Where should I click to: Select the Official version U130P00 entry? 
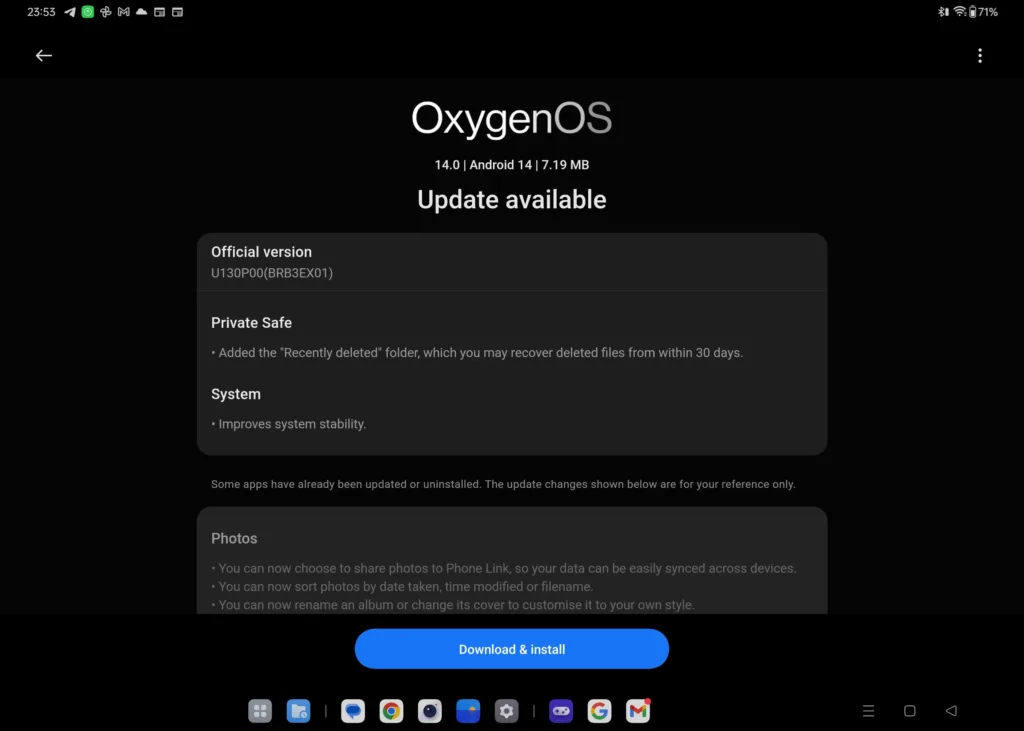pos(512,261)
